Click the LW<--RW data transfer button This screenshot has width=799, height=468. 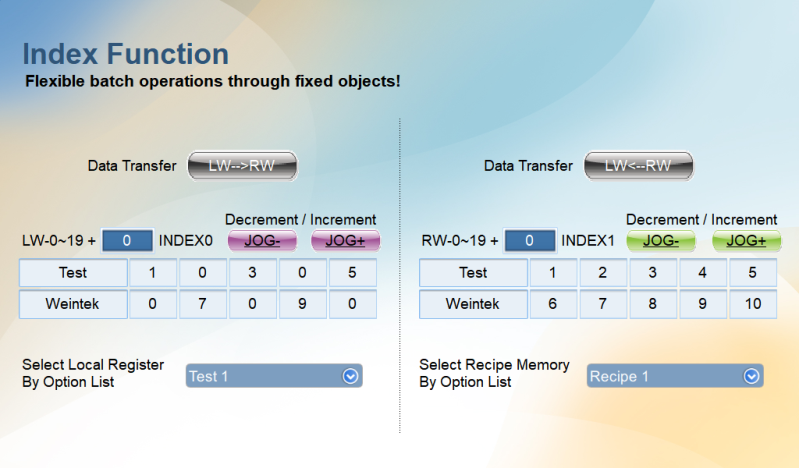(638, 166)
